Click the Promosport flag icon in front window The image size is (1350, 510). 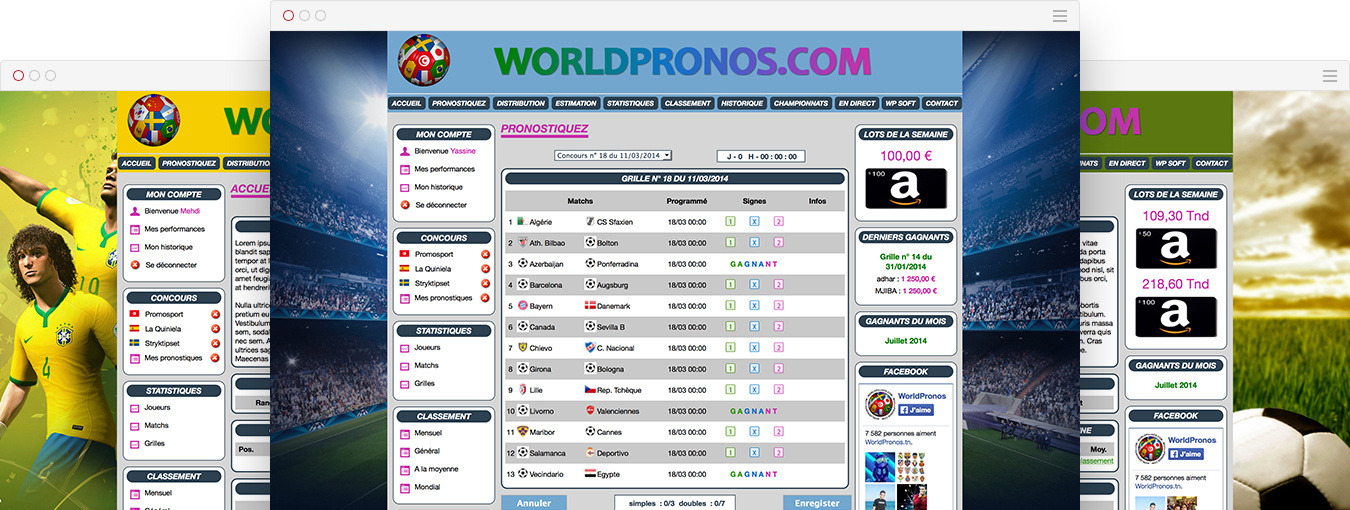(x=405, y=254)
